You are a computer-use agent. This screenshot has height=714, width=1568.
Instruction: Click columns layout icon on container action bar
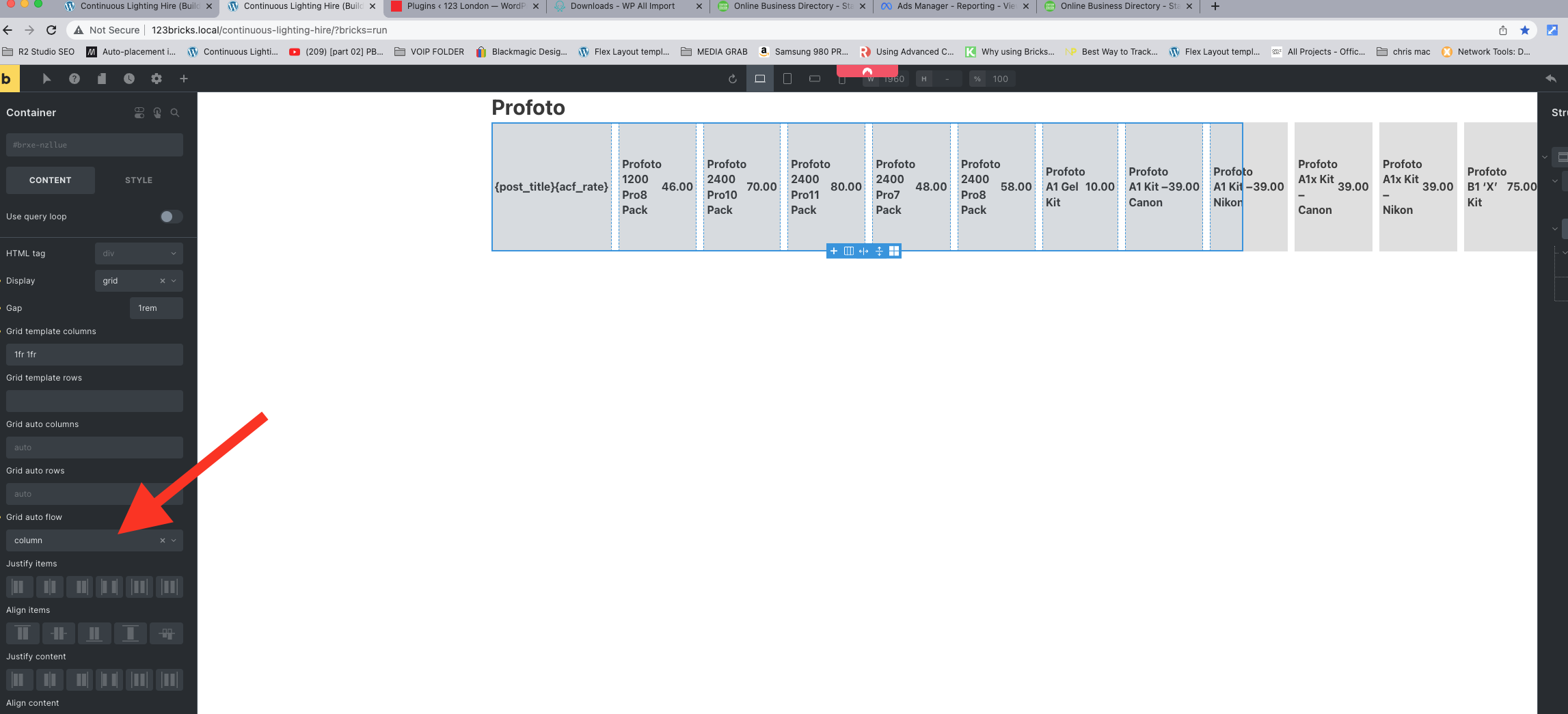point(849,251)
